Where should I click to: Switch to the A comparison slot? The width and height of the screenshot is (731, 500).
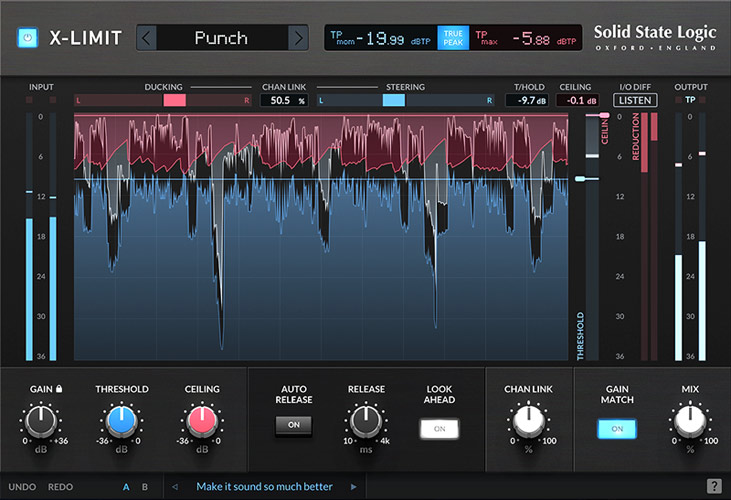(126, 487)
